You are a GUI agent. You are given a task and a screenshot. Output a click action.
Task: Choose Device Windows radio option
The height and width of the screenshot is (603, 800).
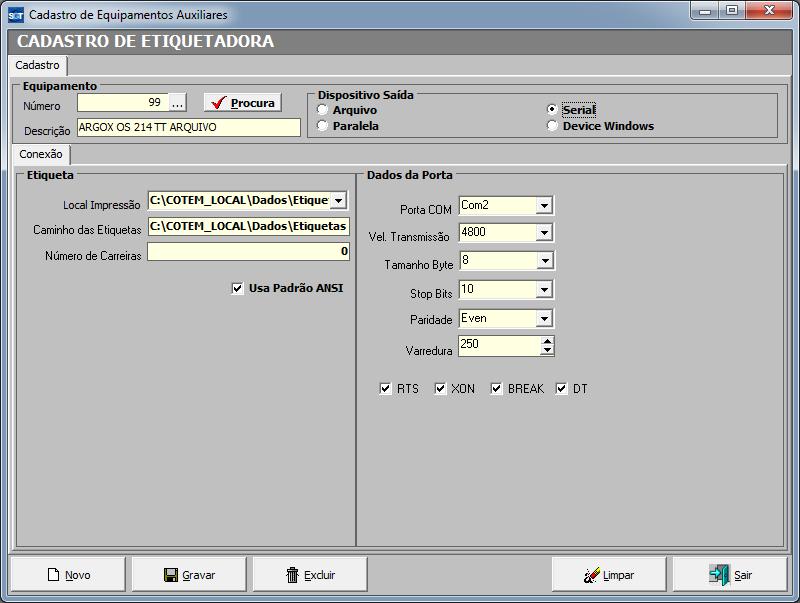point(552,126)
